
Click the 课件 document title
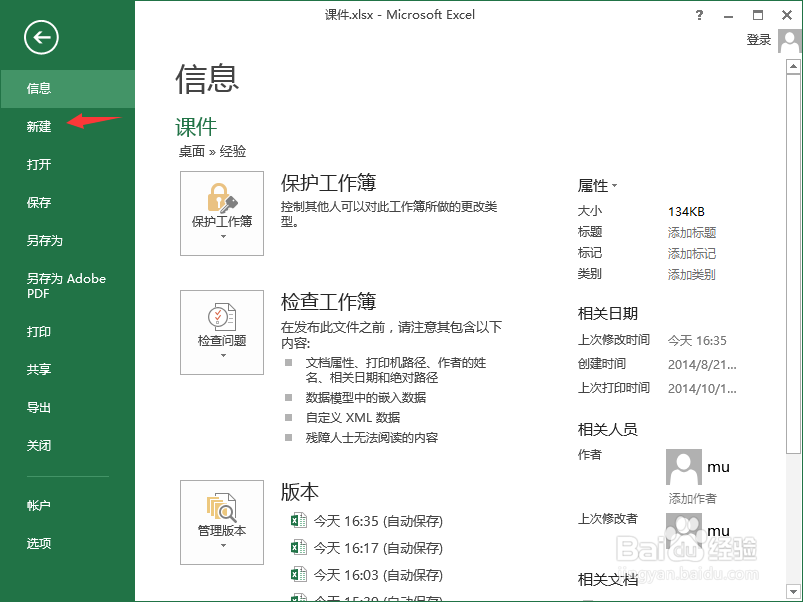pos(196,127)
